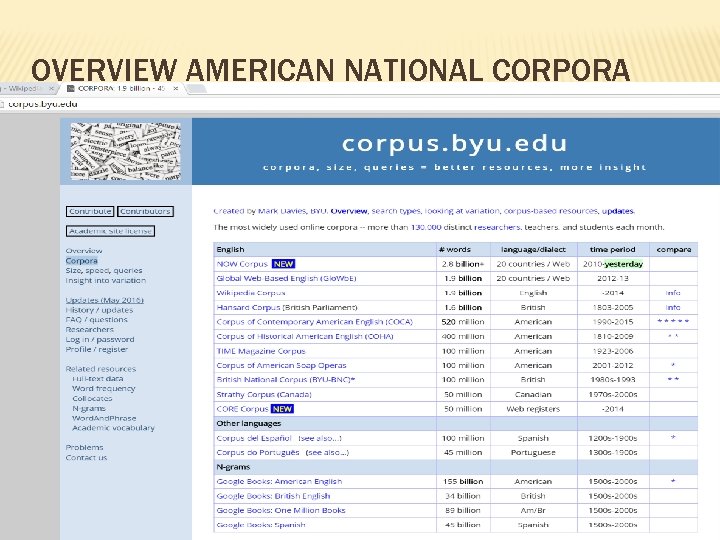Click the Contribute button
Image resolution: width=720 pixels, height=540 pixels.
click(x=90, y=211)
